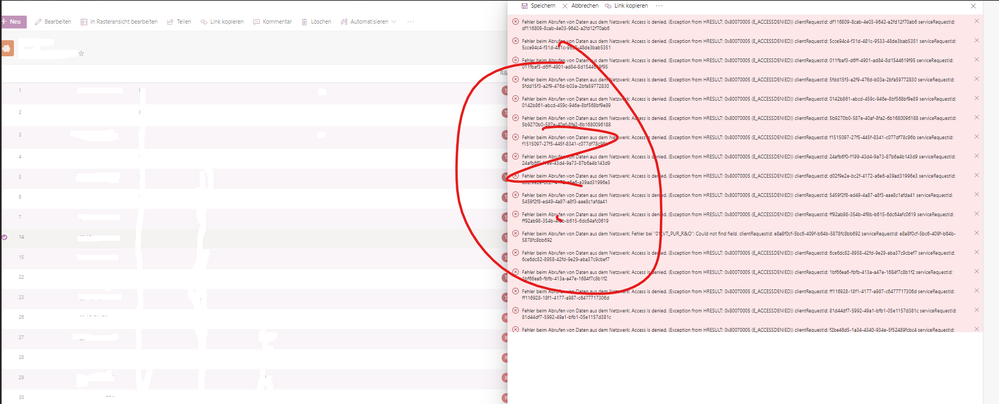Select list row numbered 22
Viewport: 999px width, 404px height.
pyautogui.click(x=254, y=277)
